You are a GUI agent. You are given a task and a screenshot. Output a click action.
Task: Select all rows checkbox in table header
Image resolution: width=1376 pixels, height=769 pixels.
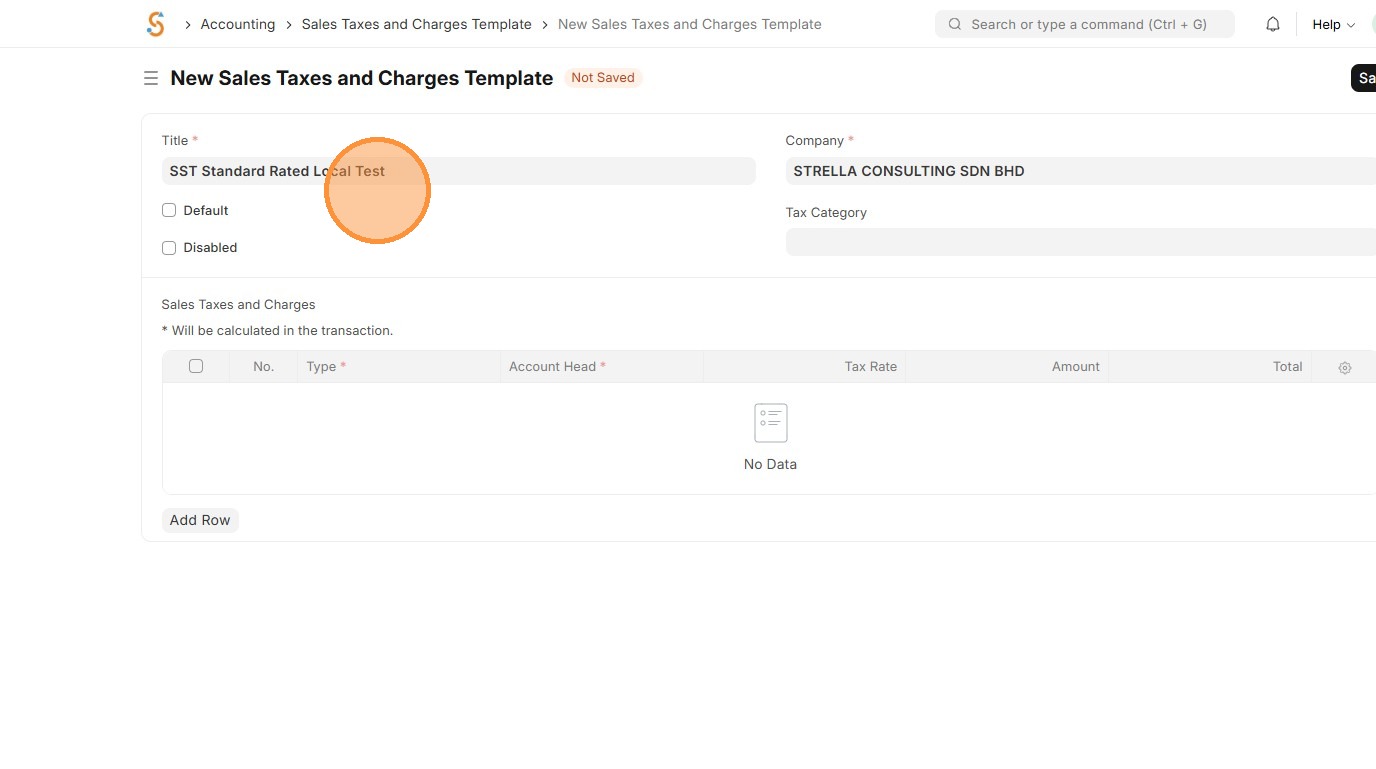click(x=196, y=366)
